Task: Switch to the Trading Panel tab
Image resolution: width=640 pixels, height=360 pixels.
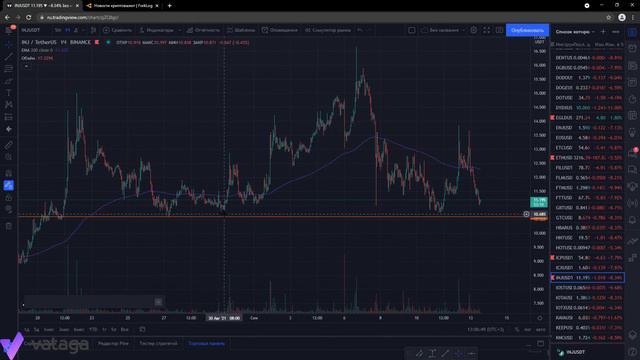Action: click(x=206, y=344)
